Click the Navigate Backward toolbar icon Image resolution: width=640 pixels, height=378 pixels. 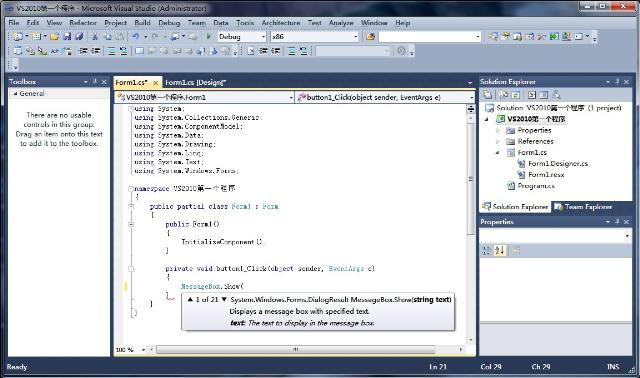point(174,37)
